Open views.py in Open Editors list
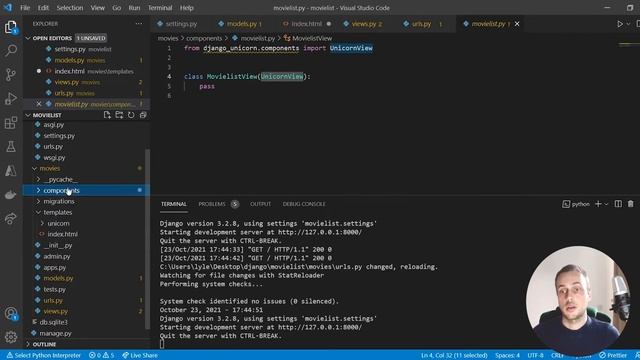 coord(67,82)
